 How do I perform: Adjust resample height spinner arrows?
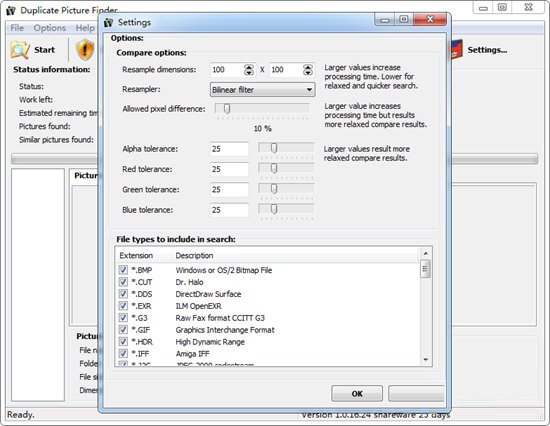(x=308, y=70)
